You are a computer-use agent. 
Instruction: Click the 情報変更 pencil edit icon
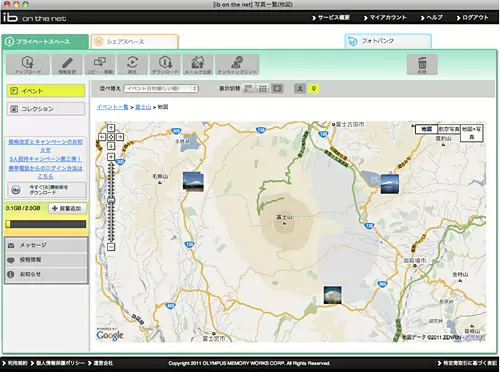click(67, 65)
